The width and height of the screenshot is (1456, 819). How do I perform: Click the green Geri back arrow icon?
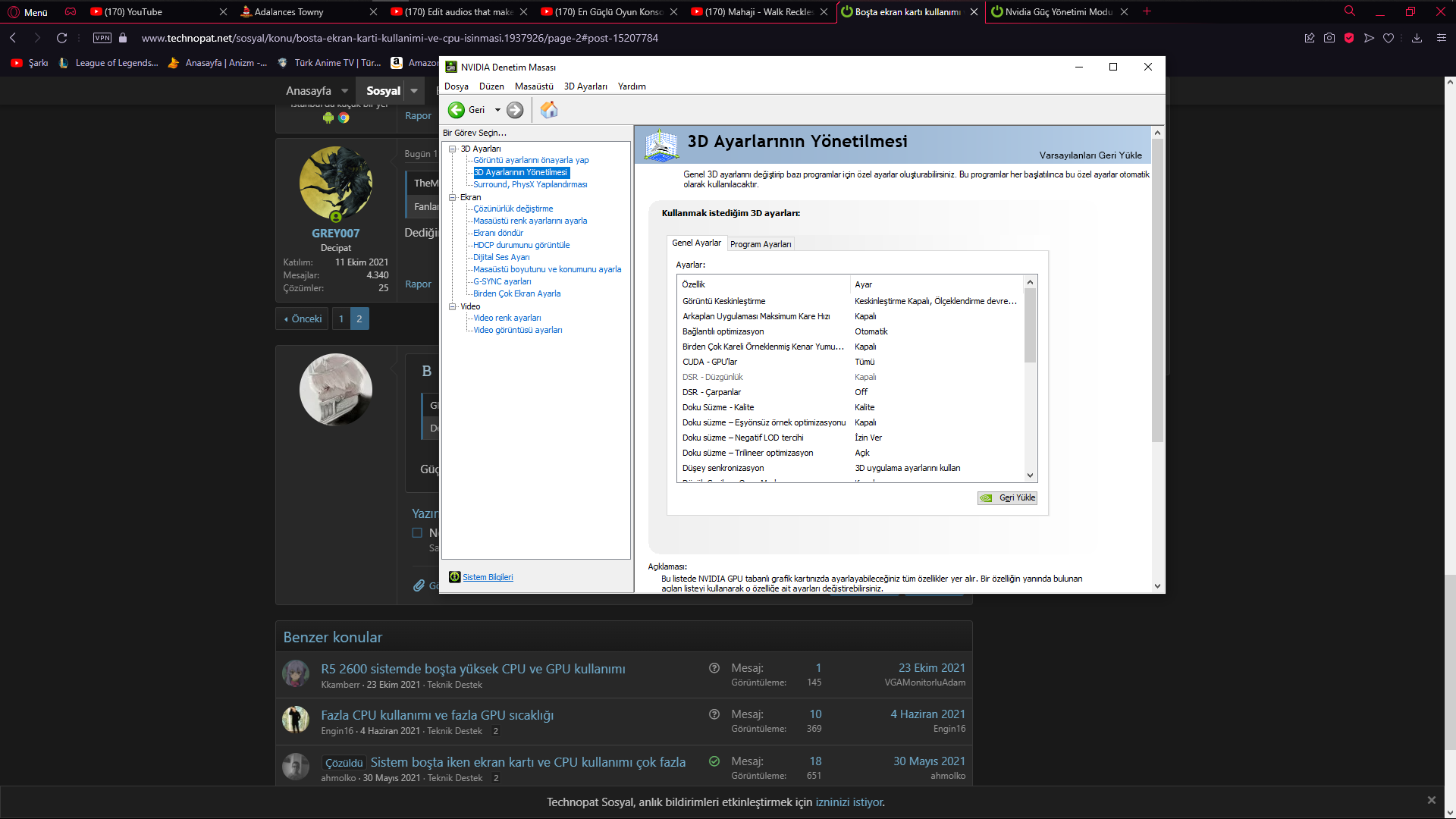coord(456,110)
